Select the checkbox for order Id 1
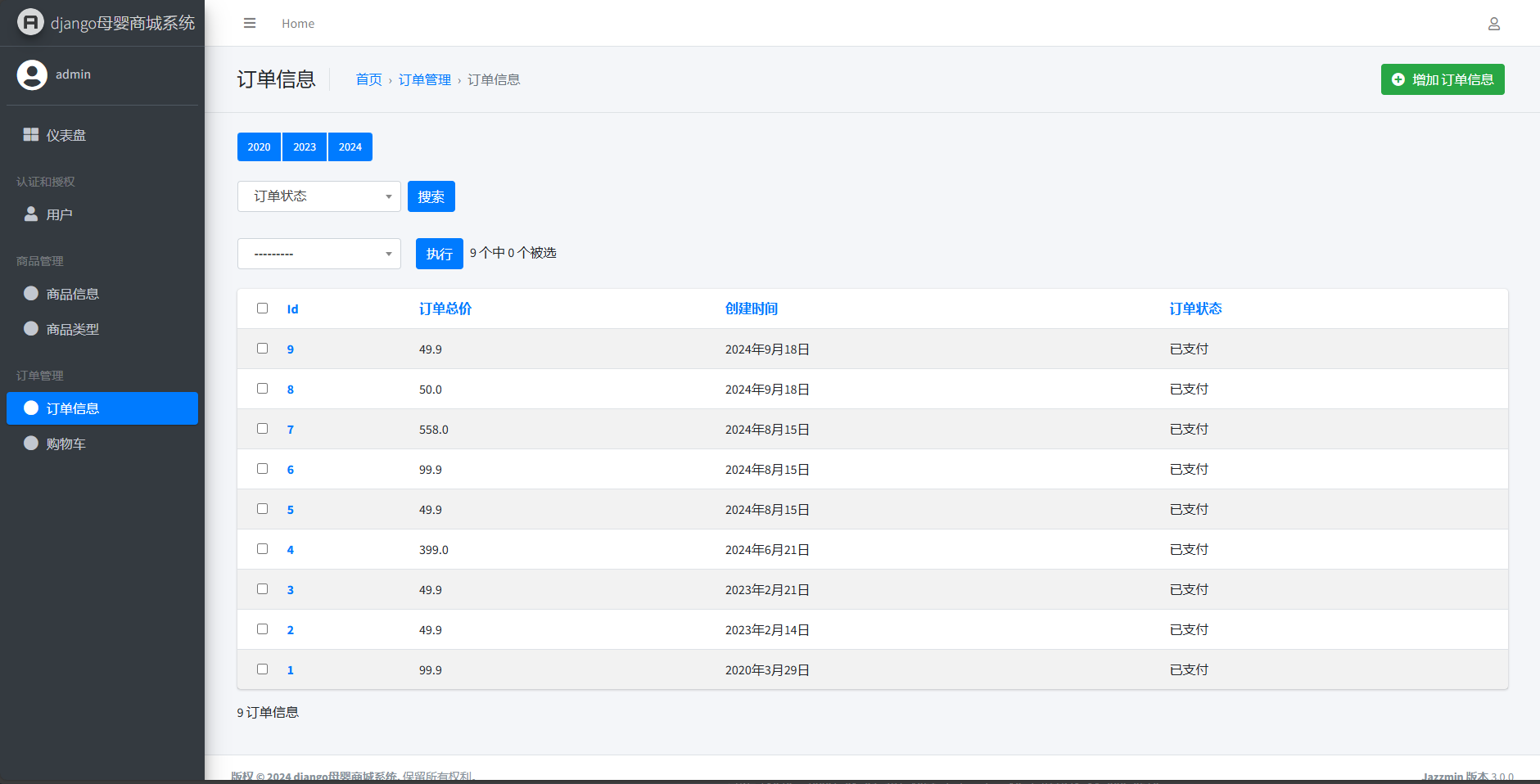This screenshot has width=1540, height=784. [262, 669]
